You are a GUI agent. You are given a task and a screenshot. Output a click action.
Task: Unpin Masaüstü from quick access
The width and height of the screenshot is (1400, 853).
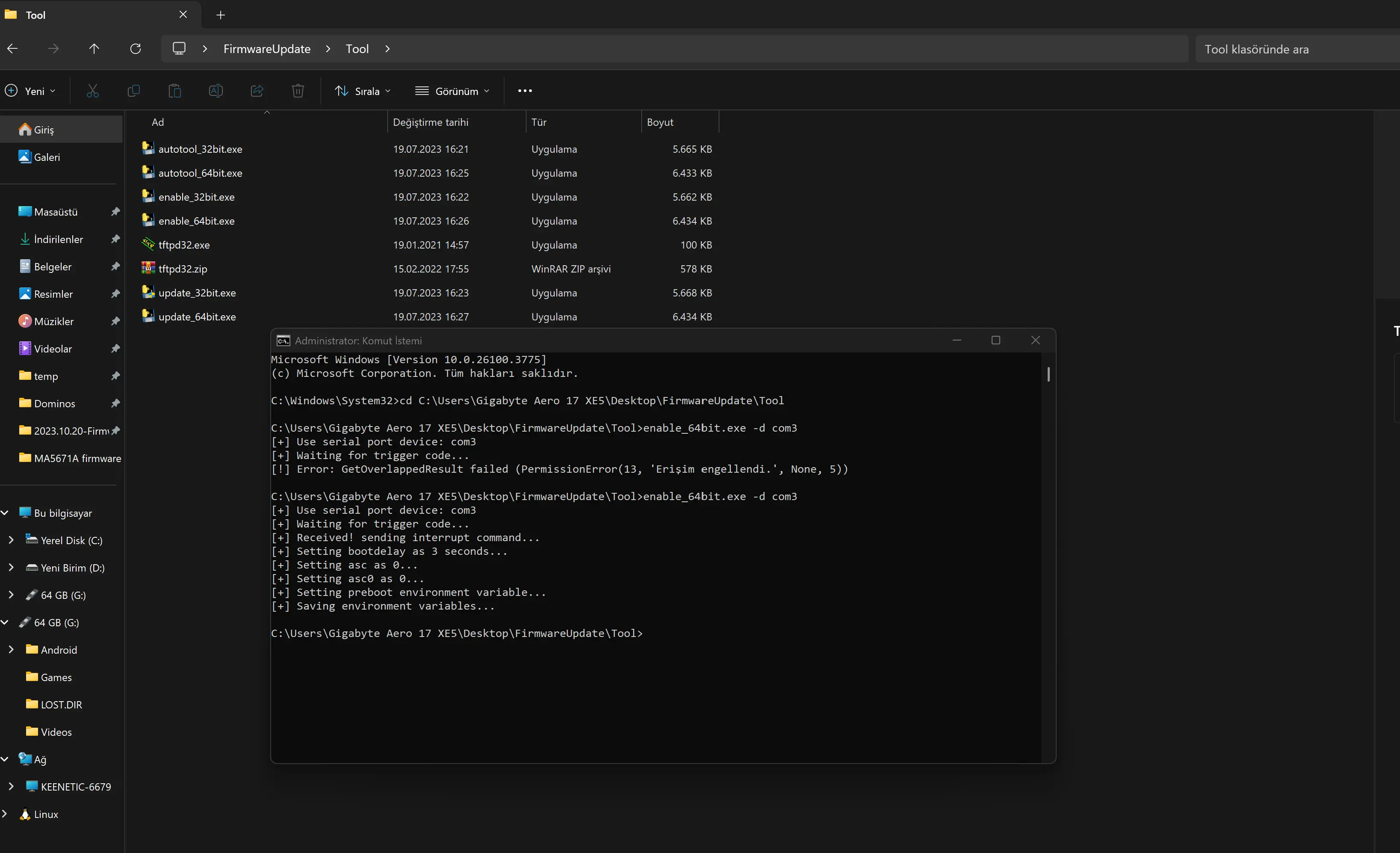115,211
